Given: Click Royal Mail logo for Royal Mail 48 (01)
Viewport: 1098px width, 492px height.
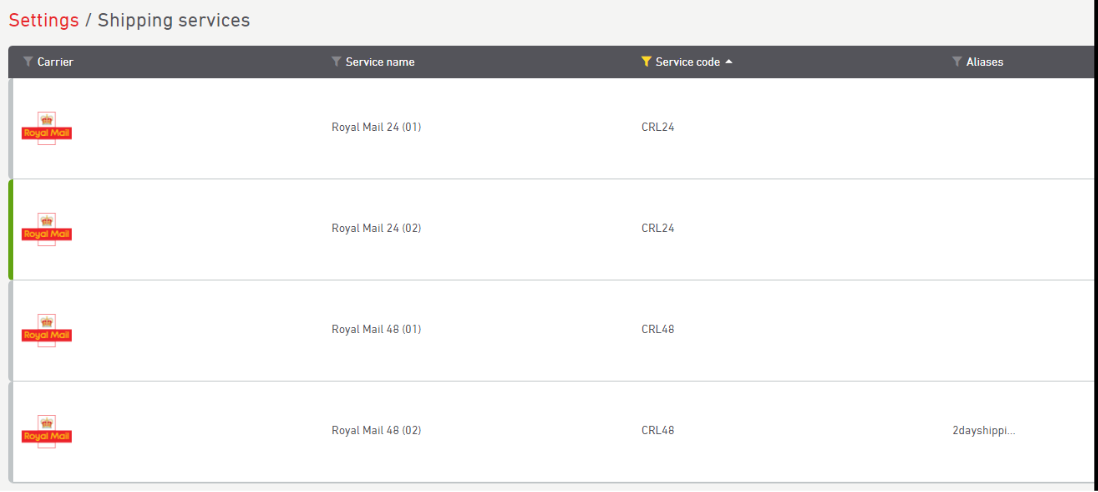Looking at the screenshot, I should click(46, 330).
